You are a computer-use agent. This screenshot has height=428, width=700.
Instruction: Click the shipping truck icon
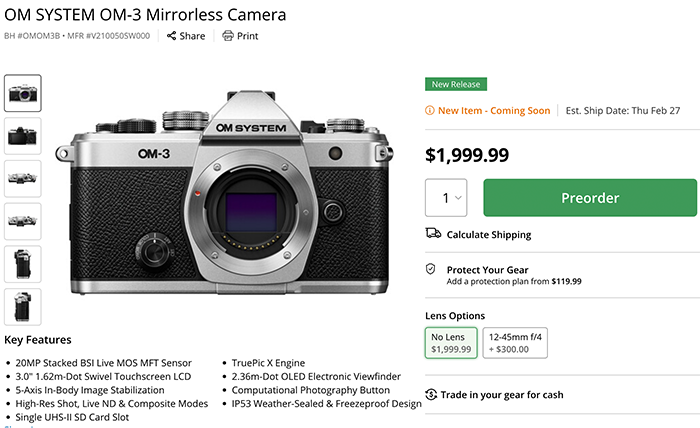coord(433,234)
